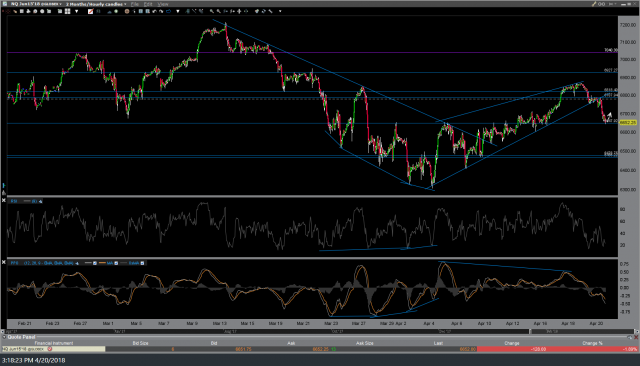
Task: Click the pencil icon at top right of window
Action: coord(594,4)
